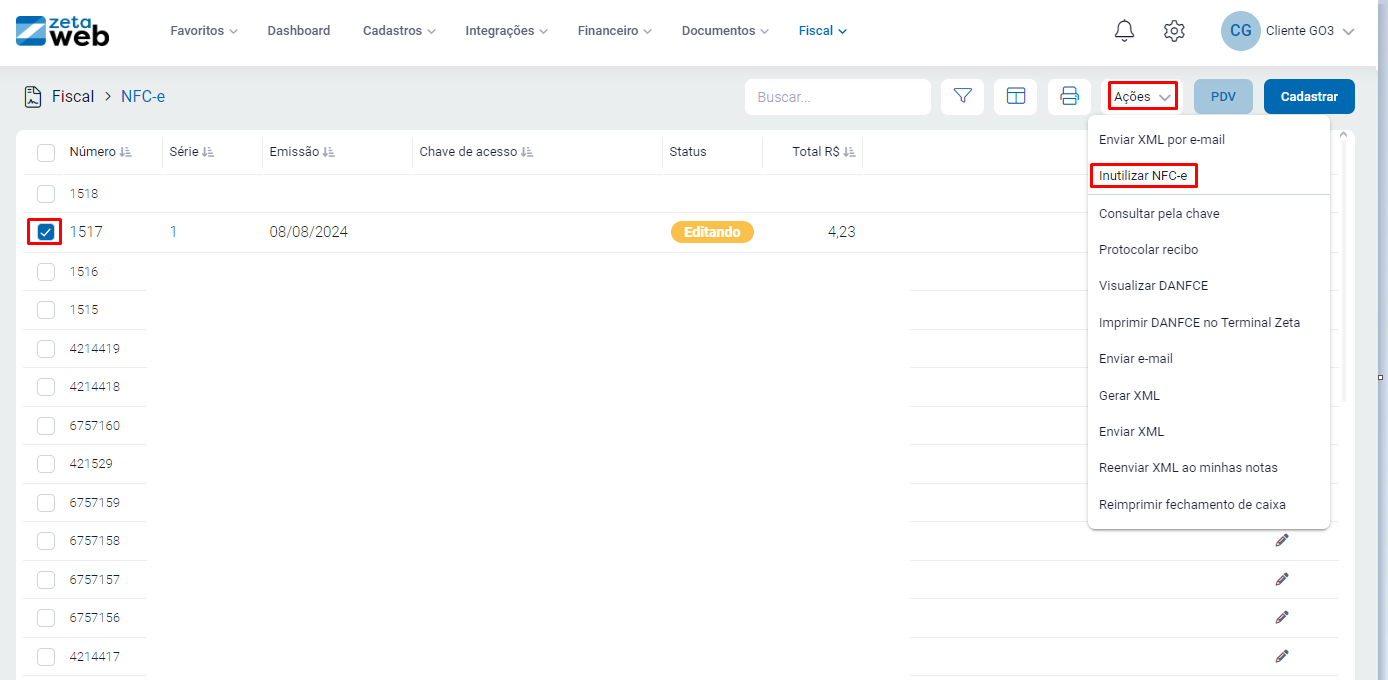Image resolution: width=1388 pixels, height=680 pixels.
Task: Click the Zeta Web logo
Action: click(x=62, y=31)
